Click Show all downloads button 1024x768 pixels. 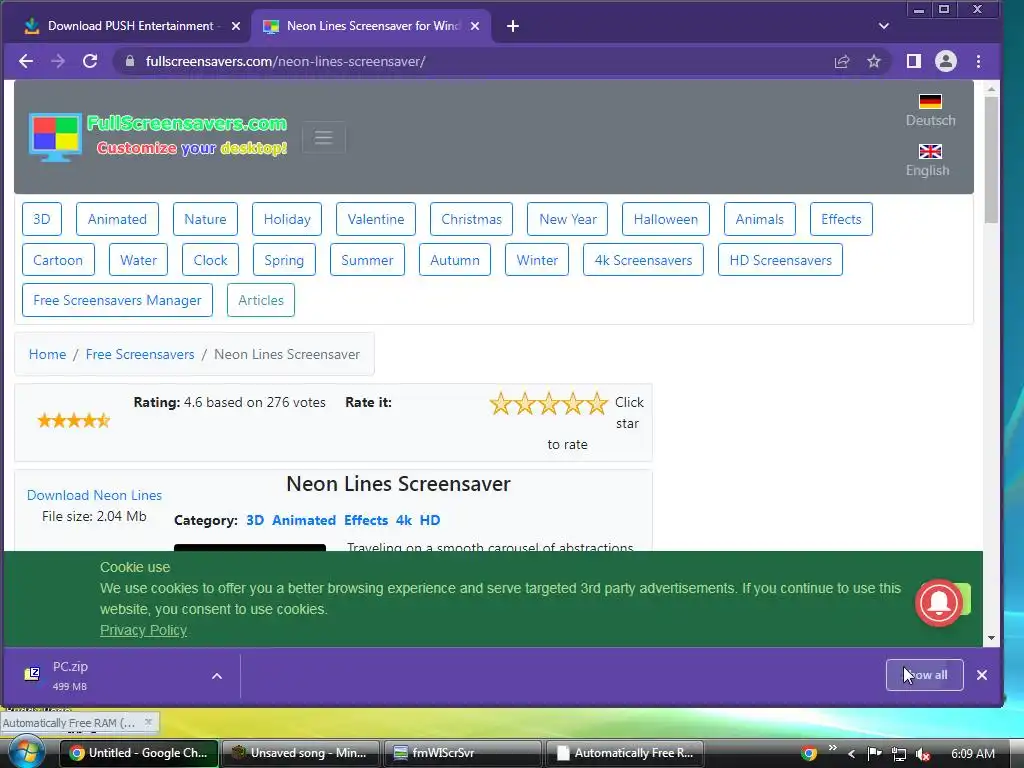click(x=924, y=675)
